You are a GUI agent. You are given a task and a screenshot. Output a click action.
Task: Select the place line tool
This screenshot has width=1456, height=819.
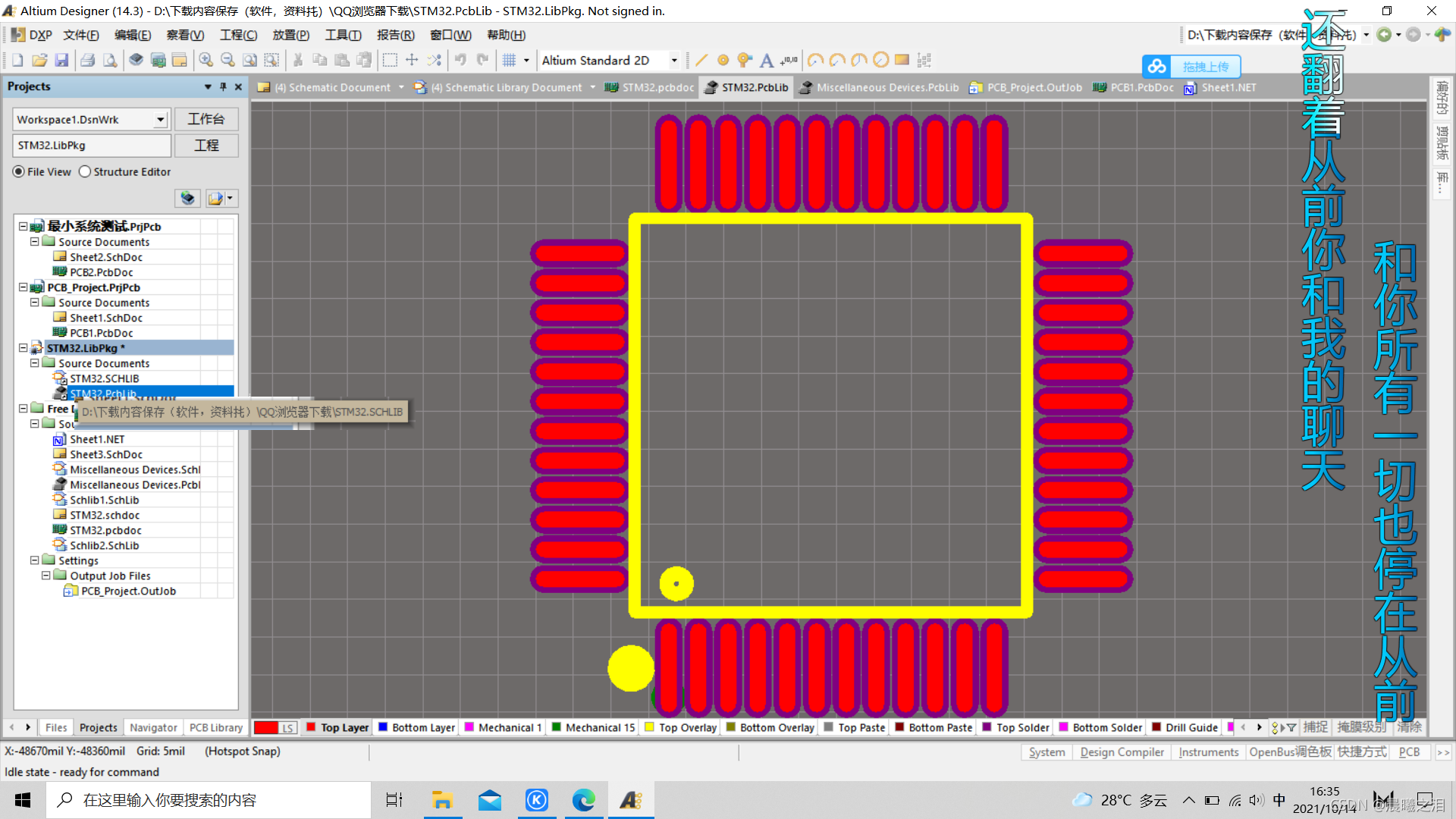point(701,61)
